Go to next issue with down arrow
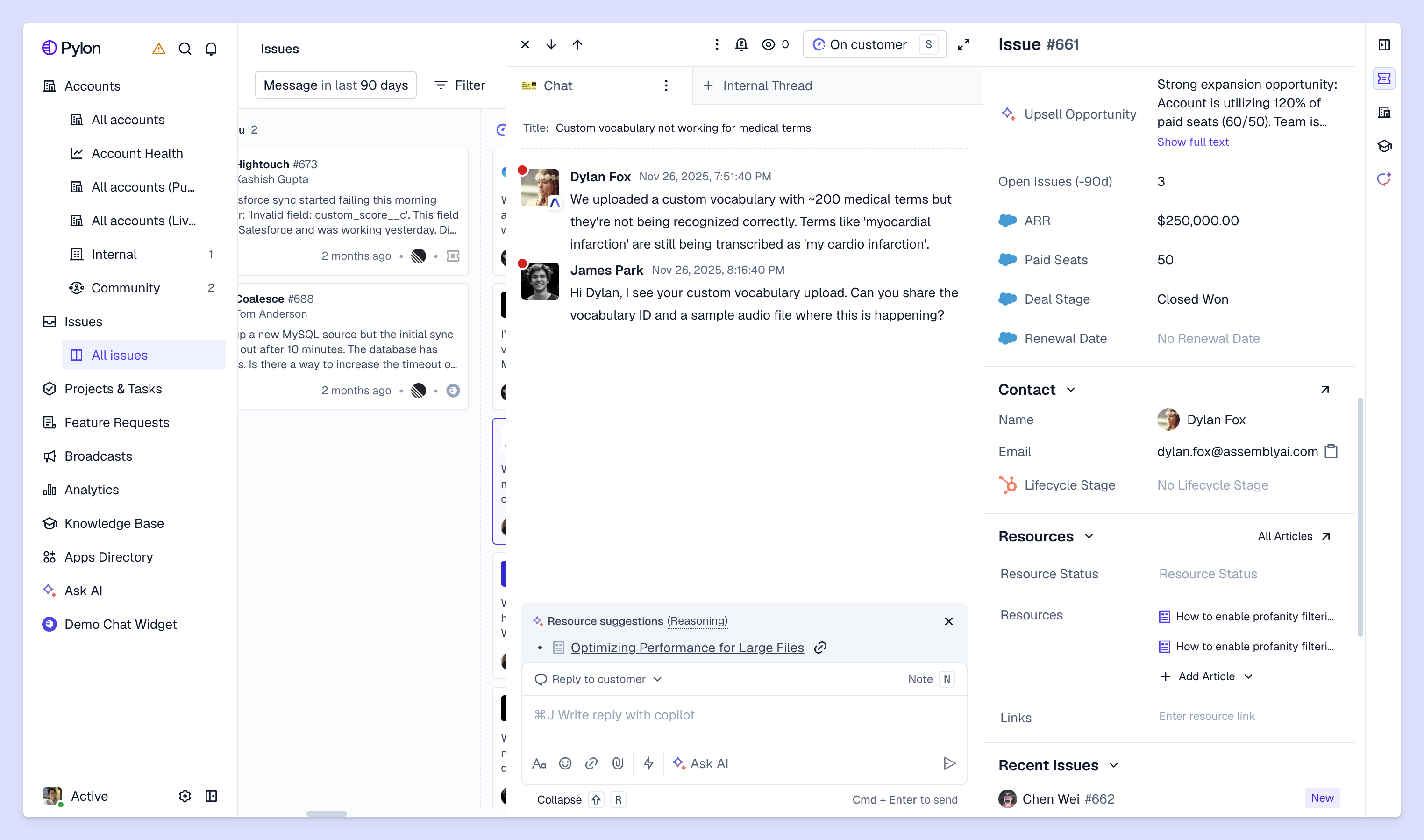 551,44
